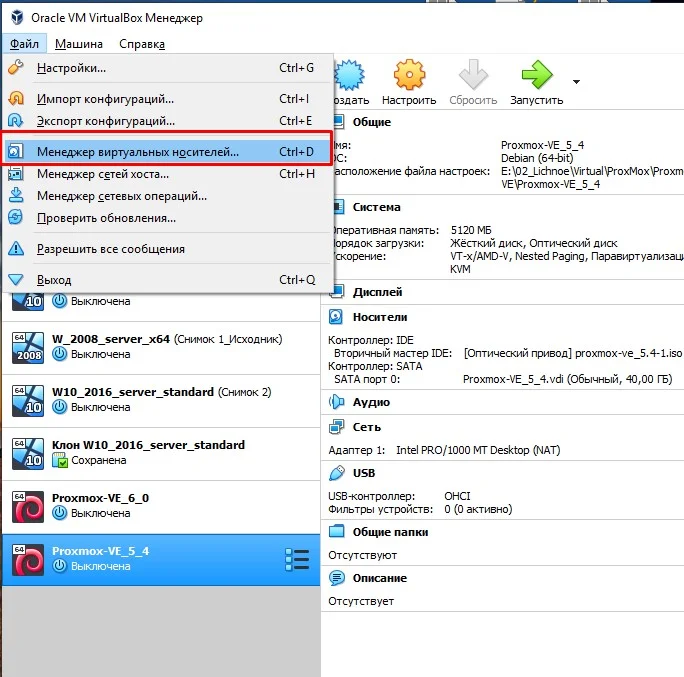Screen dimensions: 684x677
Task: Open the Машина menu
Action: point(79,44)
